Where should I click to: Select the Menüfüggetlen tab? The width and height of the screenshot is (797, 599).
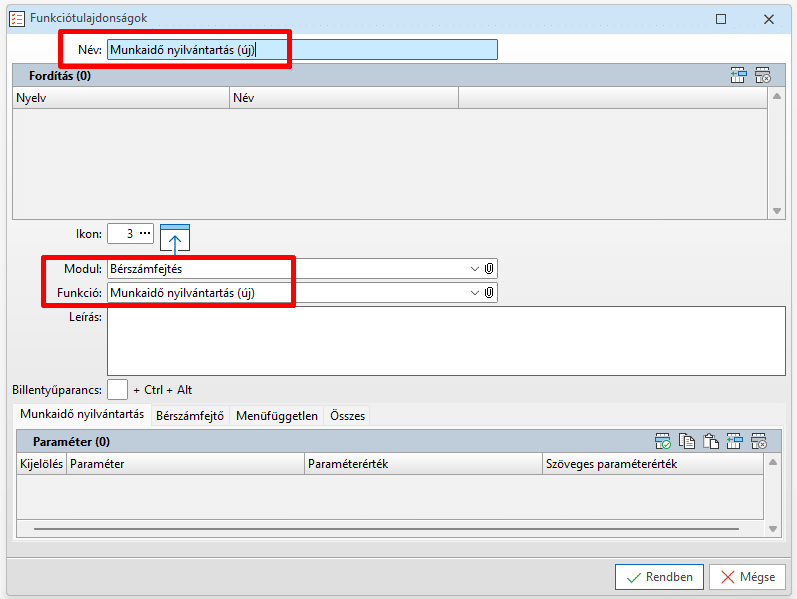tap(277, 415)
